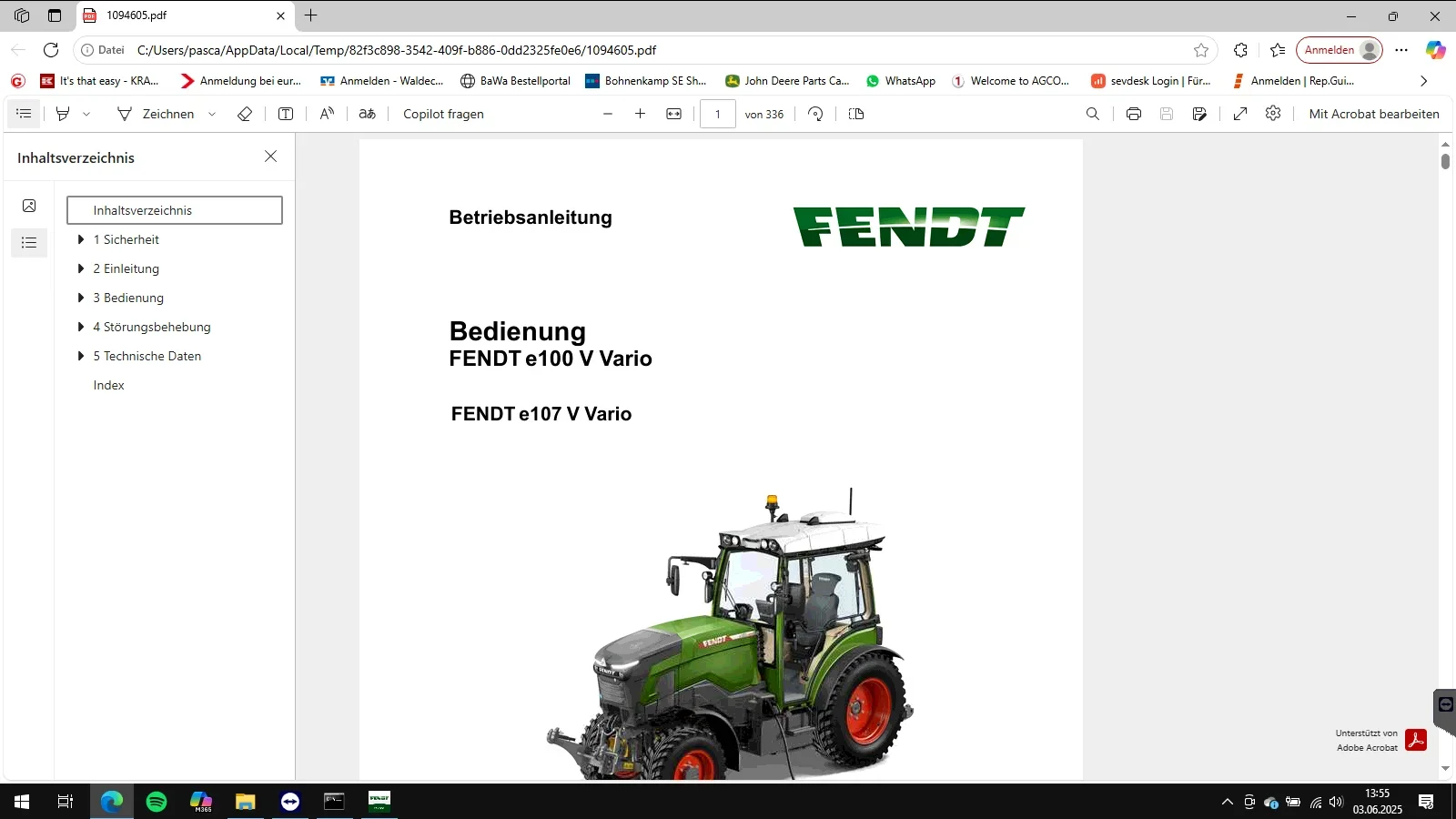Expand the 5 Technische Daten chapter
The height and width of the screenshot is (819, 1456).
pyautogui.click(x=81, y=356)
